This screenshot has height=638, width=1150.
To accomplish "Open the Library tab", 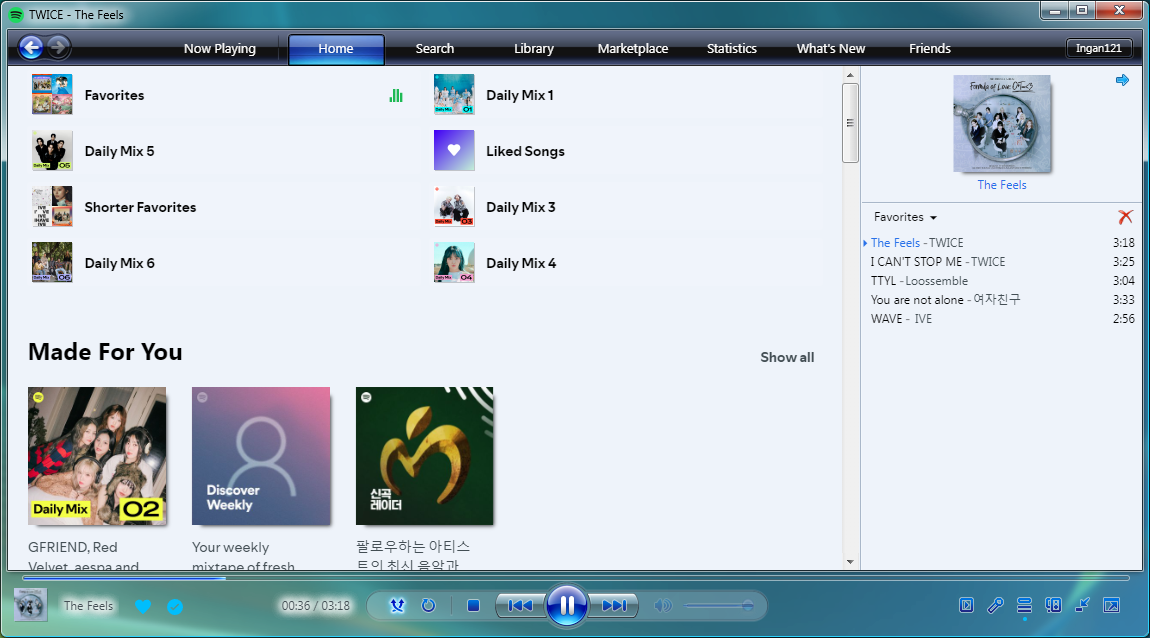I will [534, 48].
